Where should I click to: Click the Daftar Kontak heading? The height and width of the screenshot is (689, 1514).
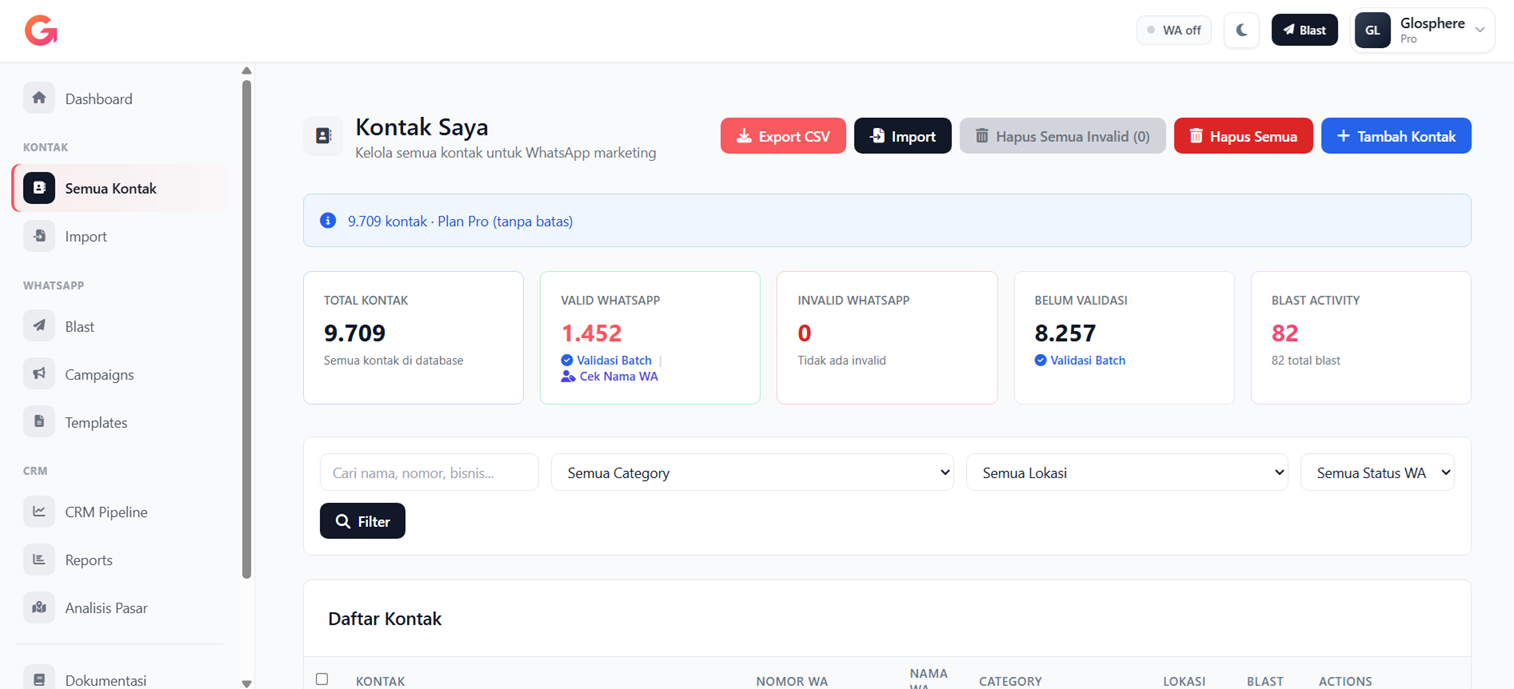pos(385,619)
